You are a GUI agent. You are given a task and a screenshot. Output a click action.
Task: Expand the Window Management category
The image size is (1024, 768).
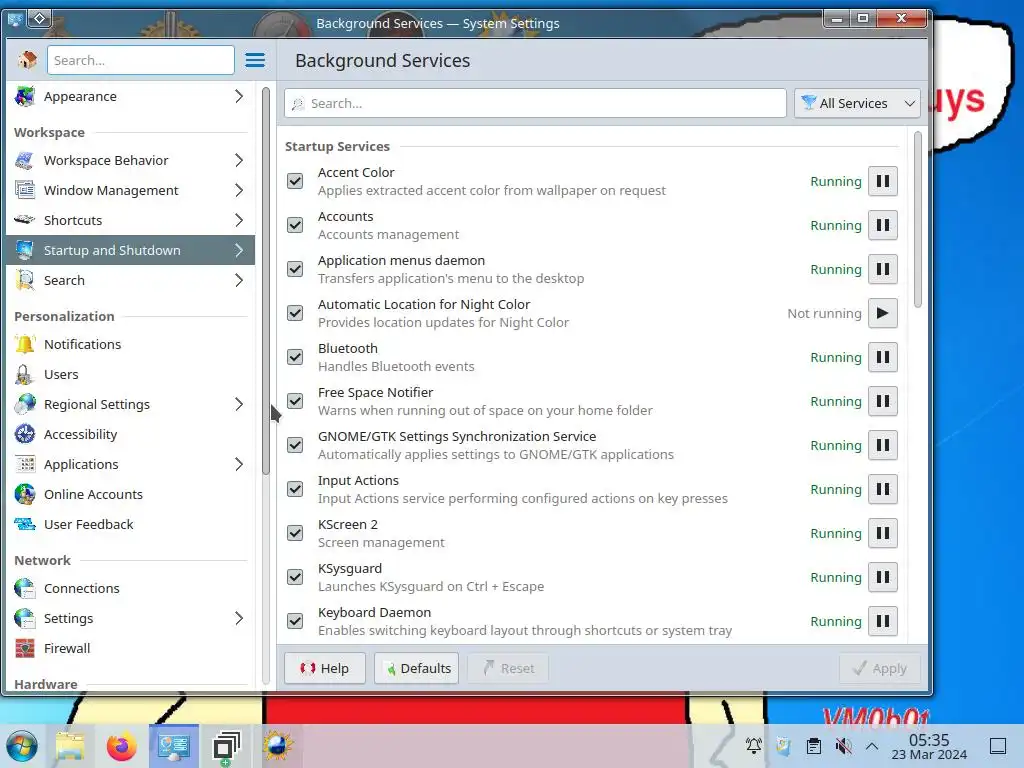point(238,191)
